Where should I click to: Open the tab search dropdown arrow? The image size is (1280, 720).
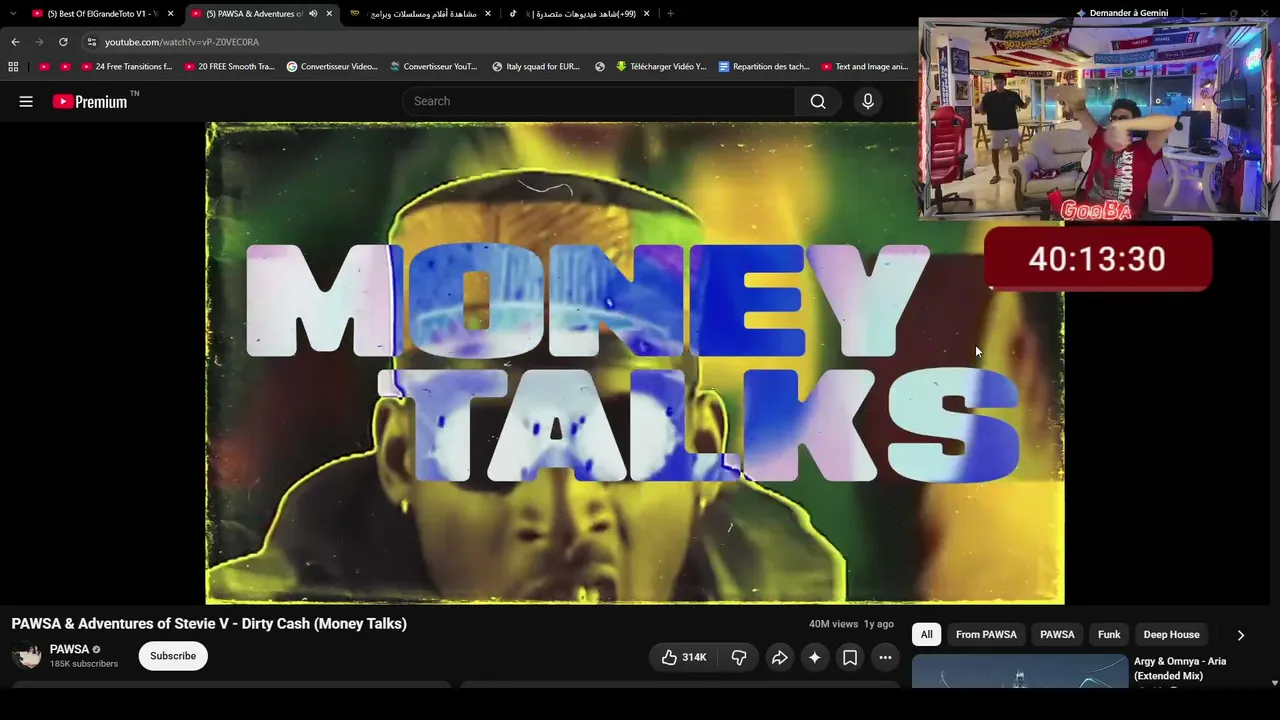tap(13, 14)
